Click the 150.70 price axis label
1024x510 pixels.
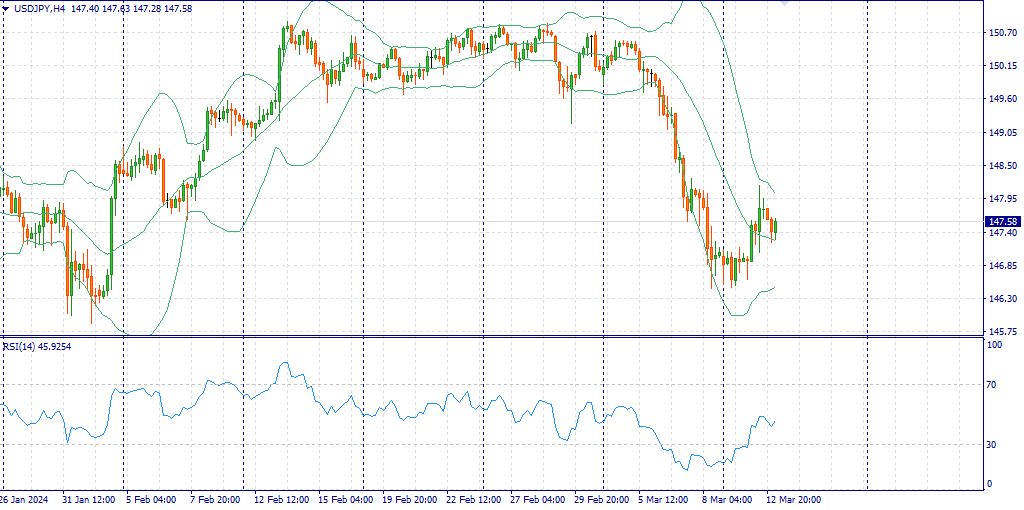pos(1002,33)
